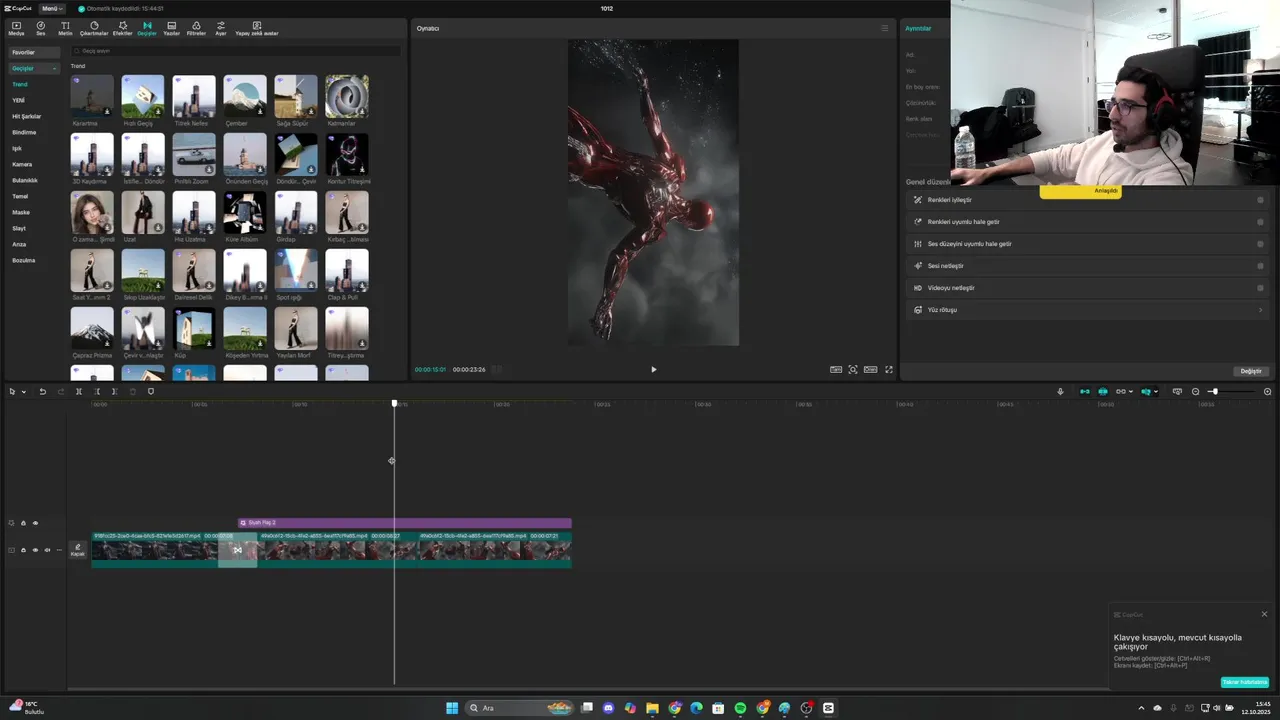The width and height of the screenshot is (1280, 720).
Task: Click the transitions search field
Action: point(235,50)
